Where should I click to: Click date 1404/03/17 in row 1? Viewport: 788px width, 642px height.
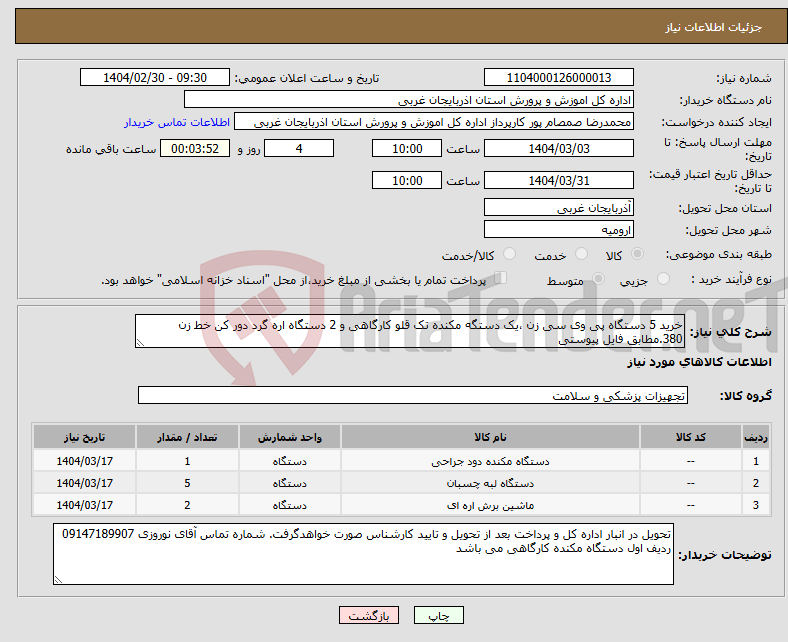click(x=84, y=461)
